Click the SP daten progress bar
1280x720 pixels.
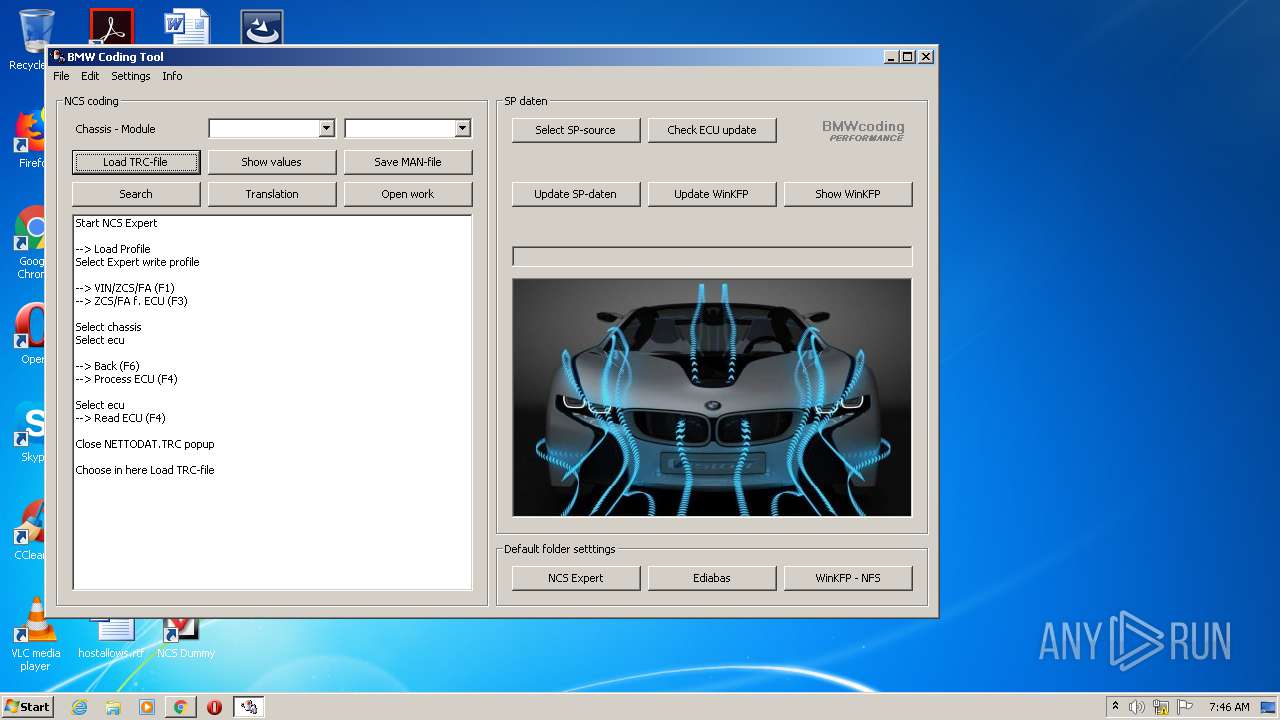coord(712,257)
